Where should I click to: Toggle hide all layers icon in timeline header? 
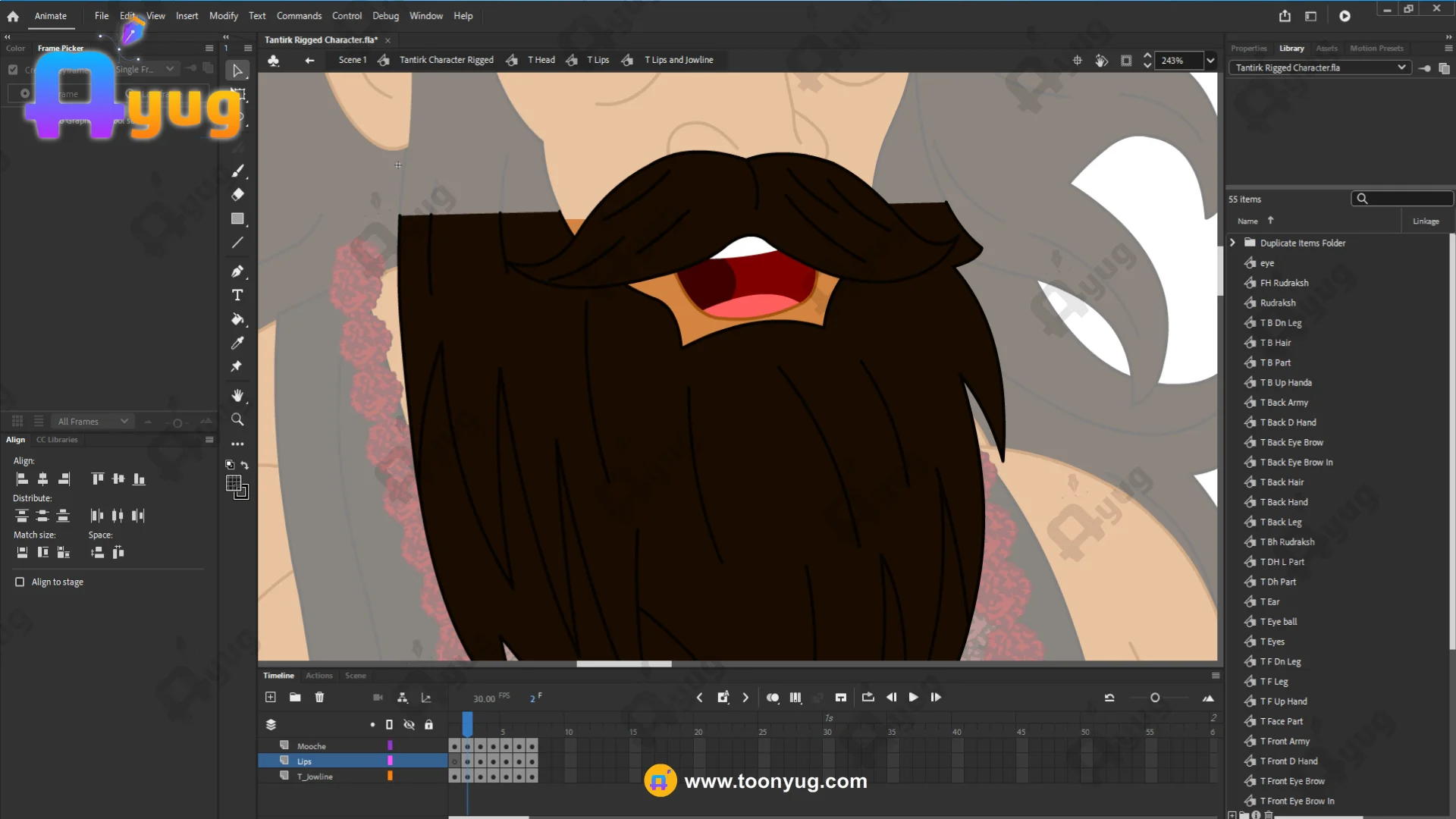pos(409,724)
